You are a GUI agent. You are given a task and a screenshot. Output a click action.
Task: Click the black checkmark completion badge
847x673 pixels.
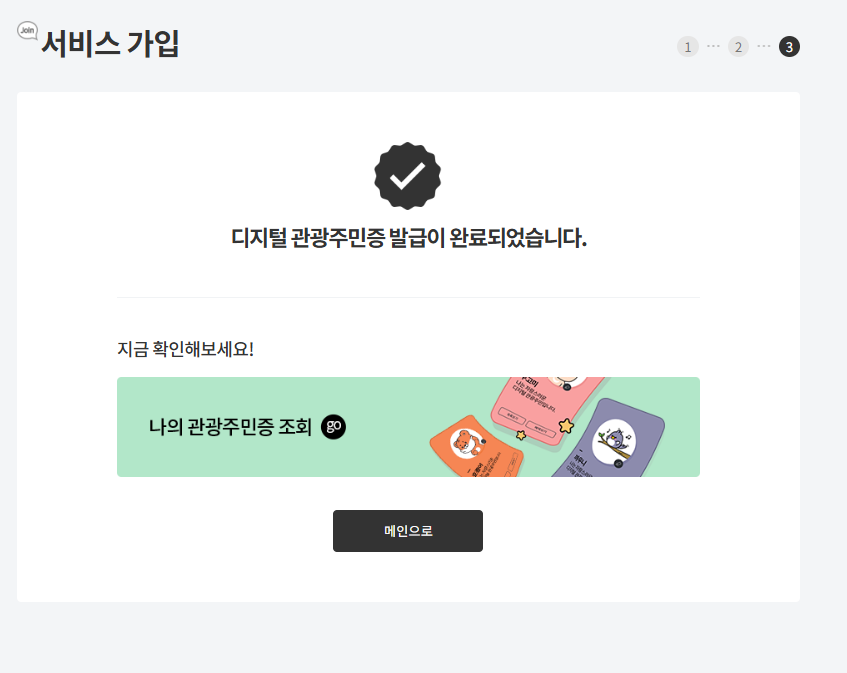[407, 175]
